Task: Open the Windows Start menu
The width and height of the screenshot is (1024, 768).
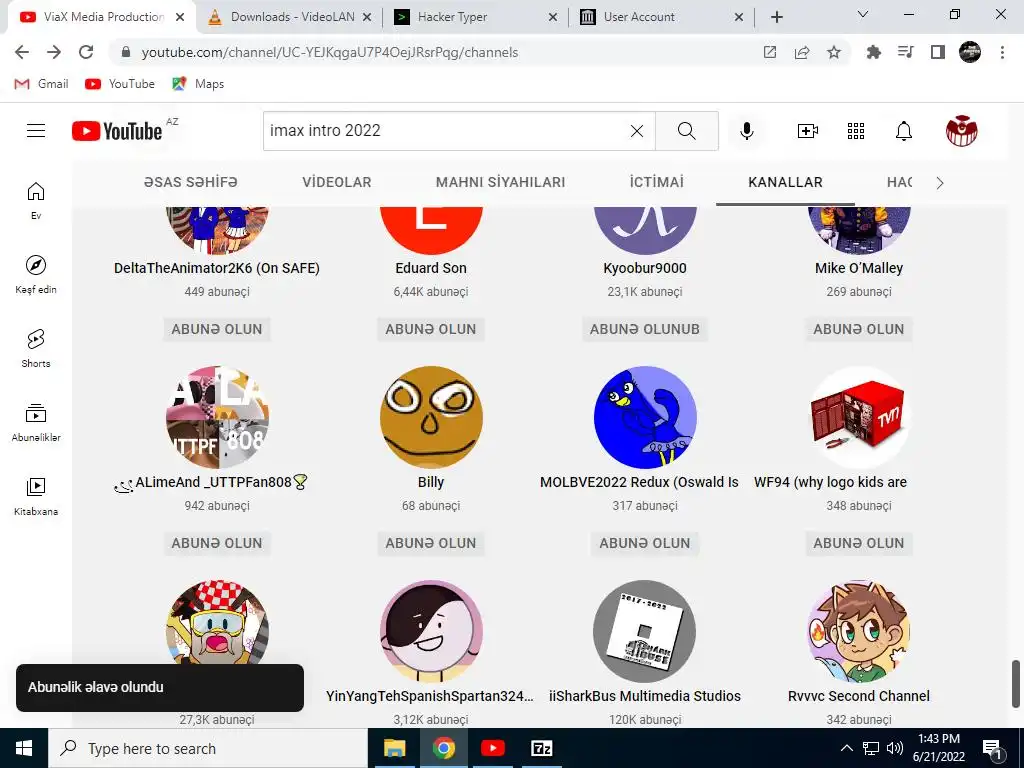Action: (x=24, y=748)
